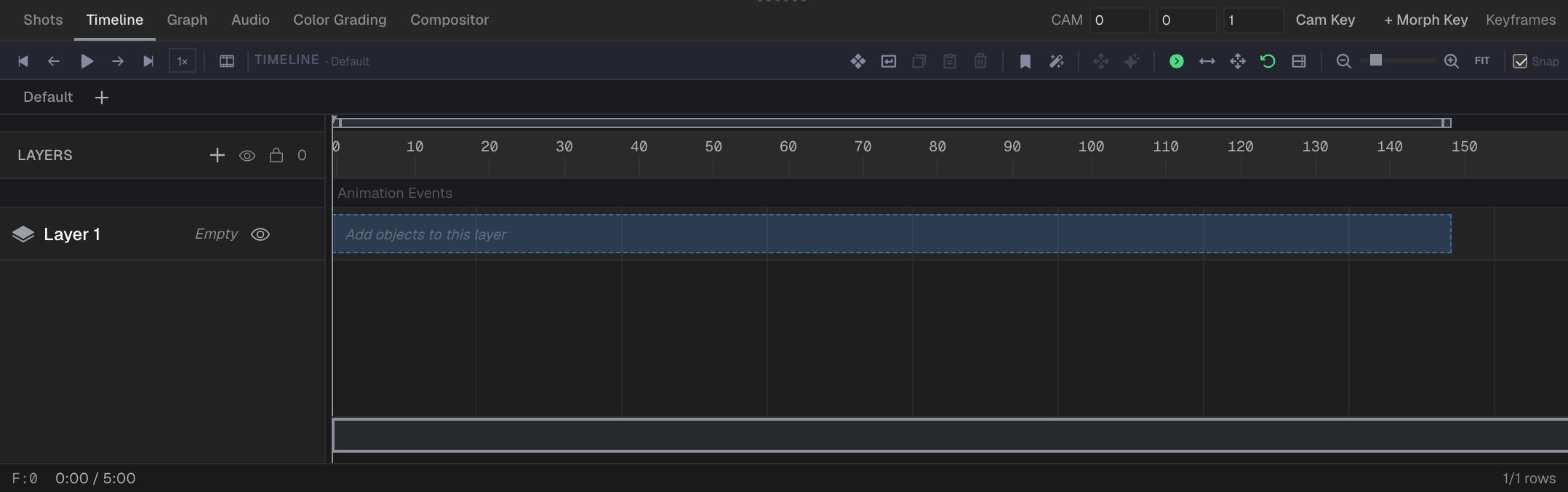Click the 0:00 / 5:00 time readout

click(x=95, y=478)
